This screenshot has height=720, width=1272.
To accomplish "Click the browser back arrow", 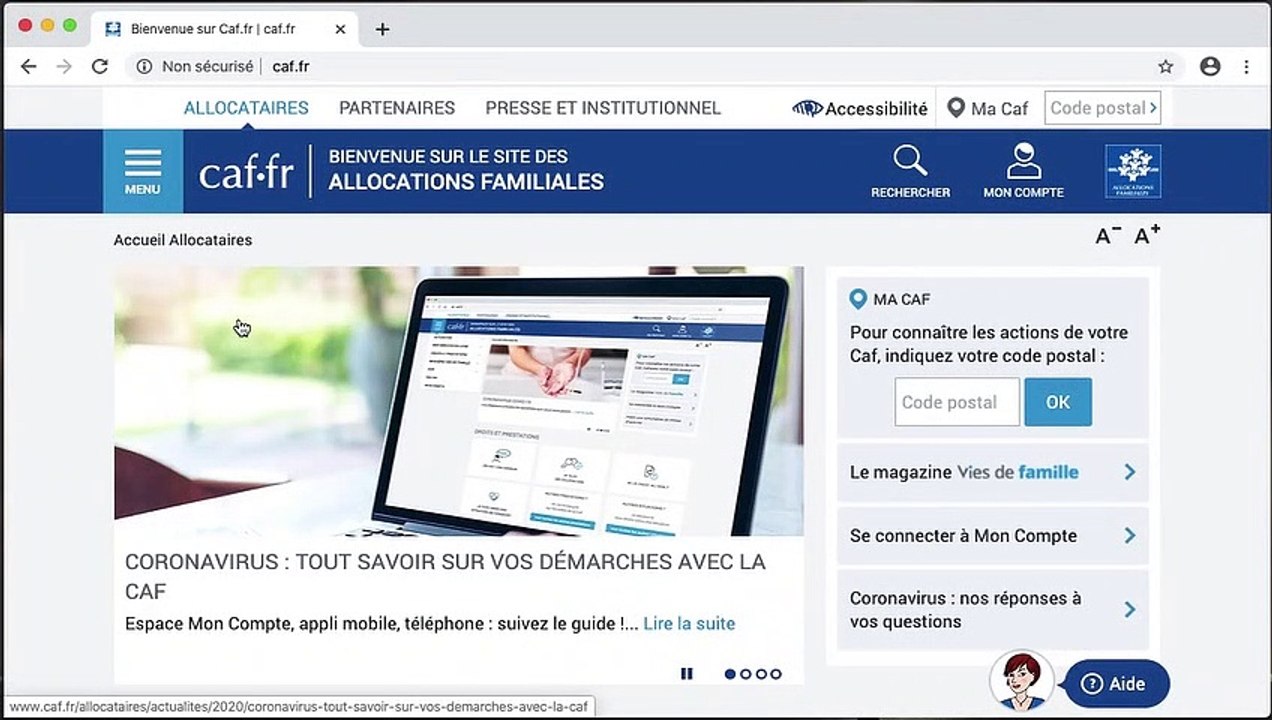I will [x=28, y=66].
